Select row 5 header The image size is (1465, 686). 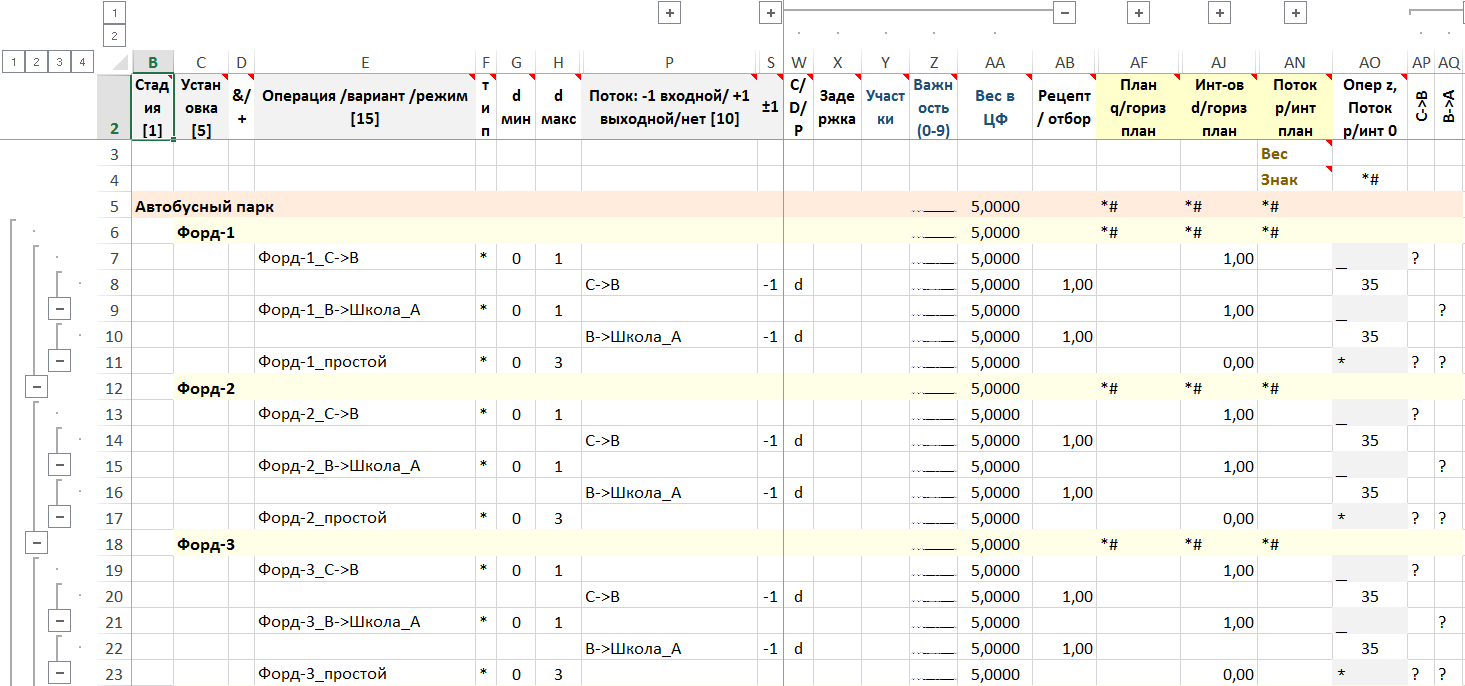tap(114, 206)
